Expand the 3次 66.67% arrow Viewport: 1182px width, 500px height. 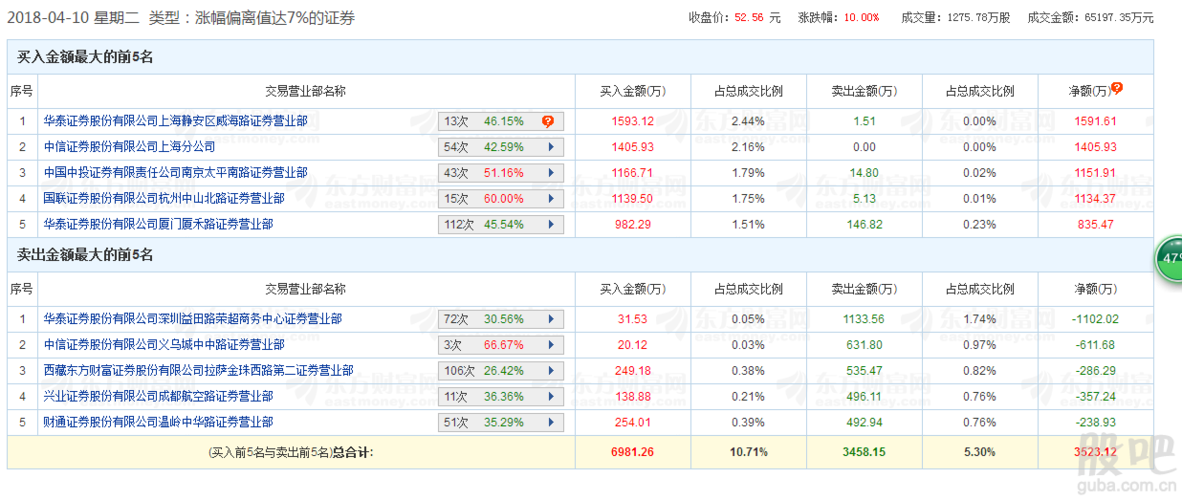click(x=551, y=345)
